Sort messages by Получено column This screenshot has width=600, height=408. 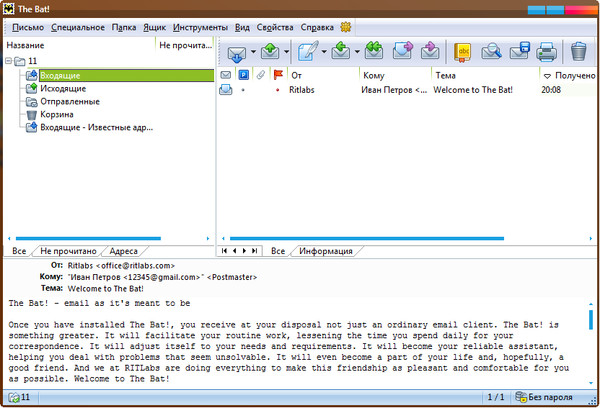pos(569,75)
